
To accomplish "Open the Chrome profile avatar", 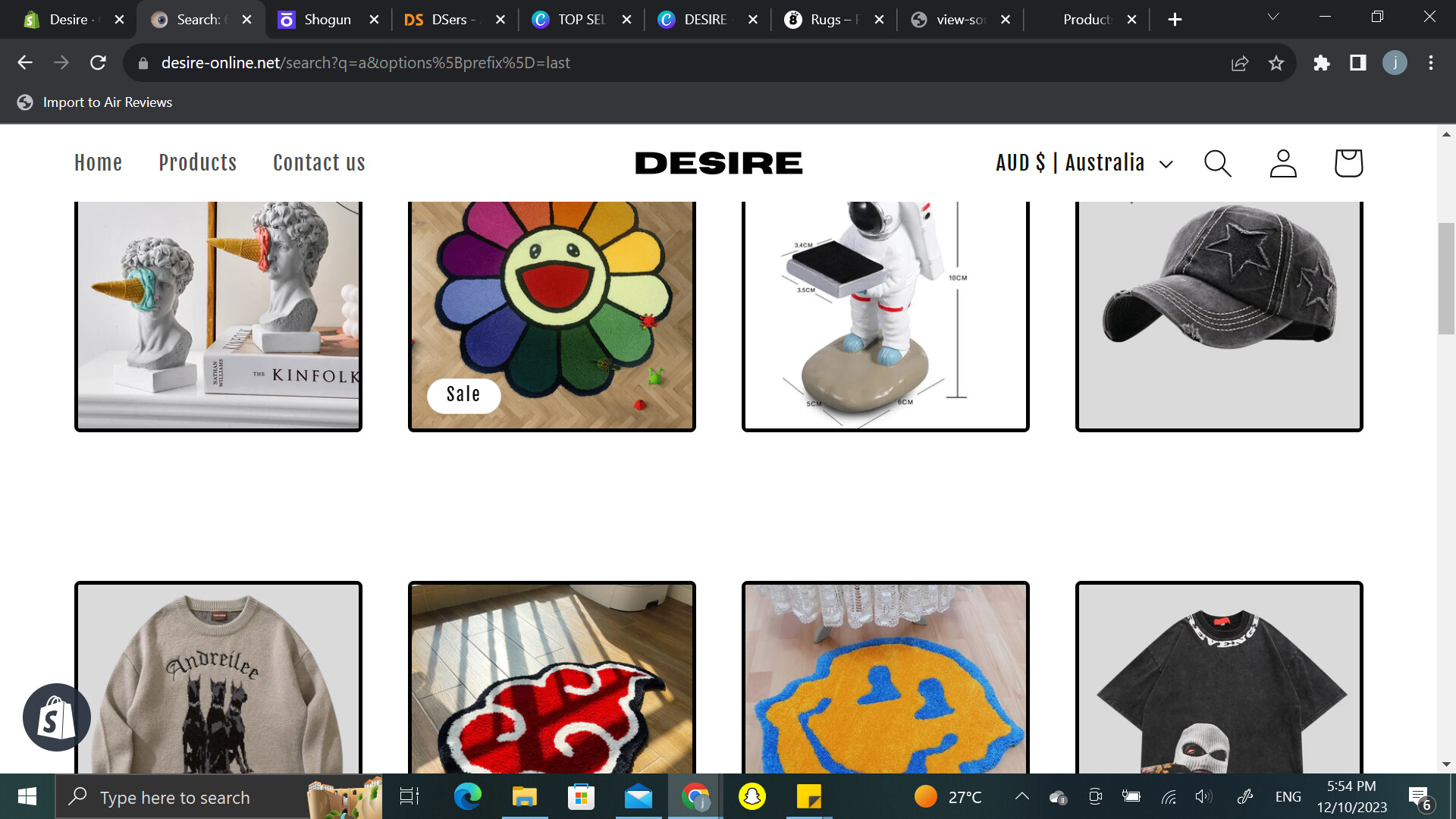I will coord(1395,63).
